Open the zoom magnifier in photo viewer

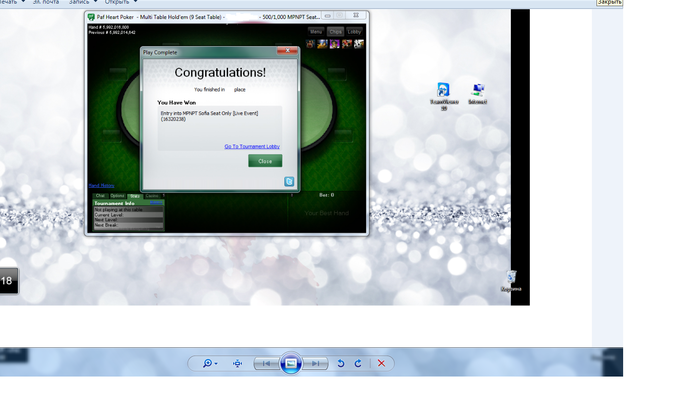pyautogui.click(x=207, y=363)
